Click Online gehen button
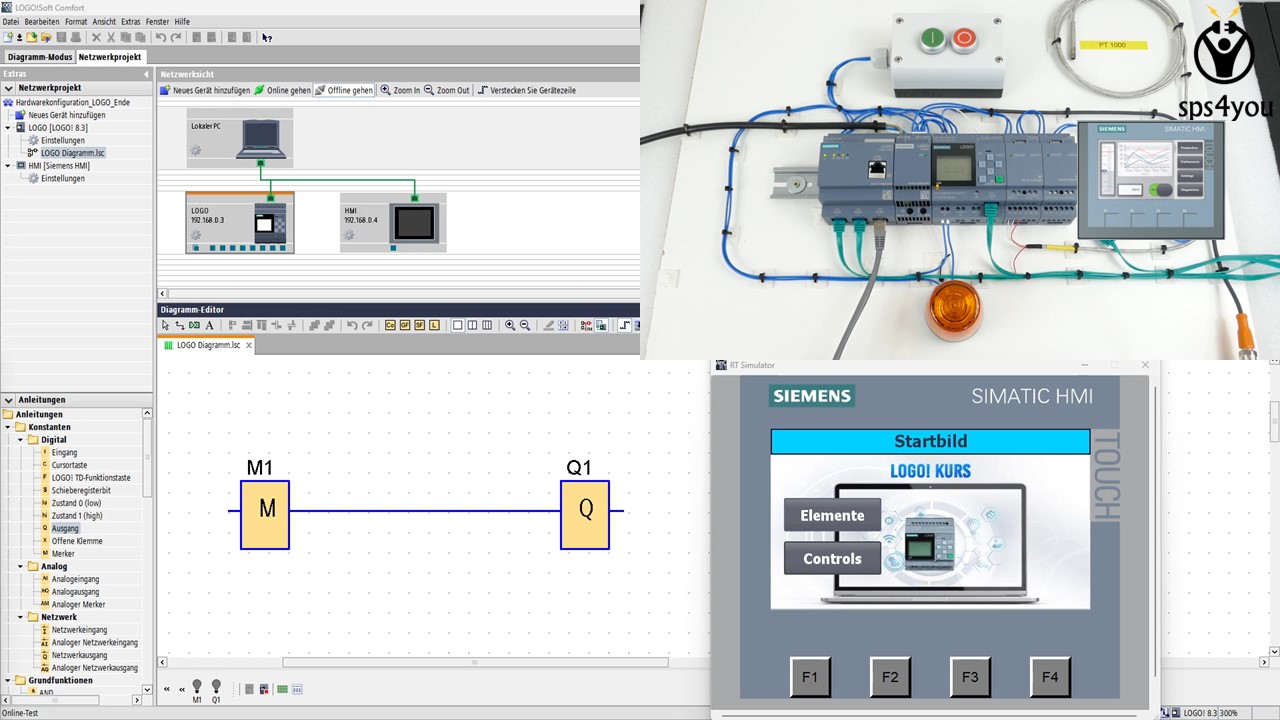 tap(282, 90)
